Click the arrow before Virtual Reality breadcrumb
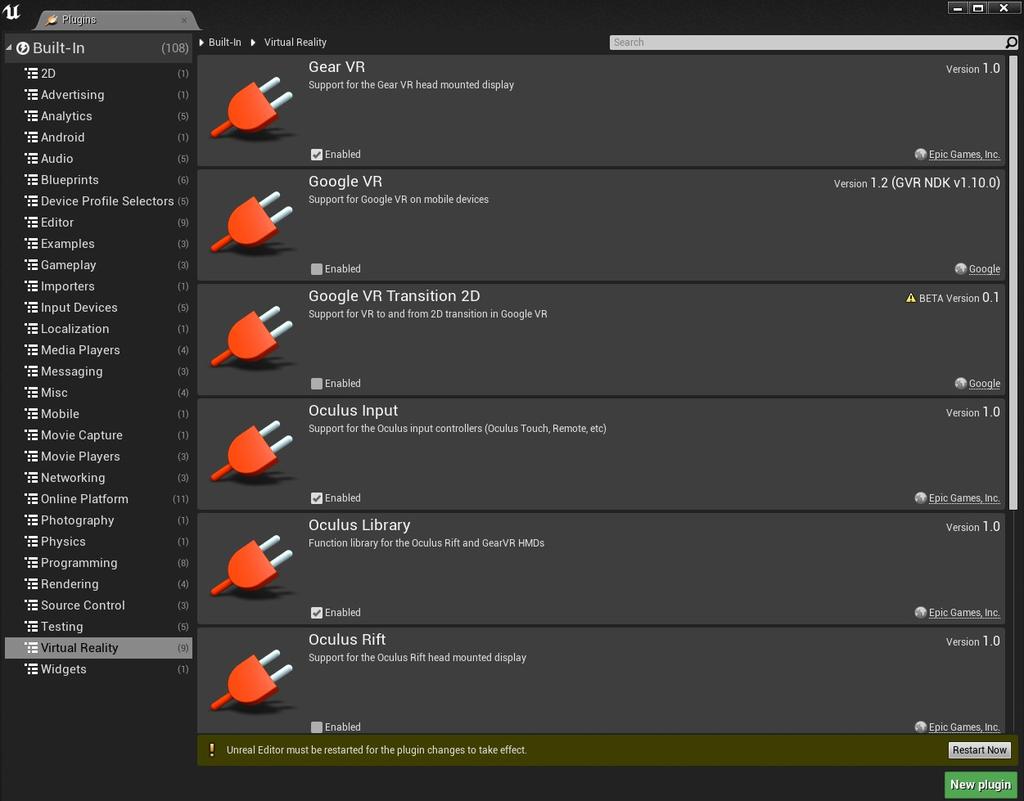The height and width of the screenshot is (801, 1024). (x=253, y=42)
